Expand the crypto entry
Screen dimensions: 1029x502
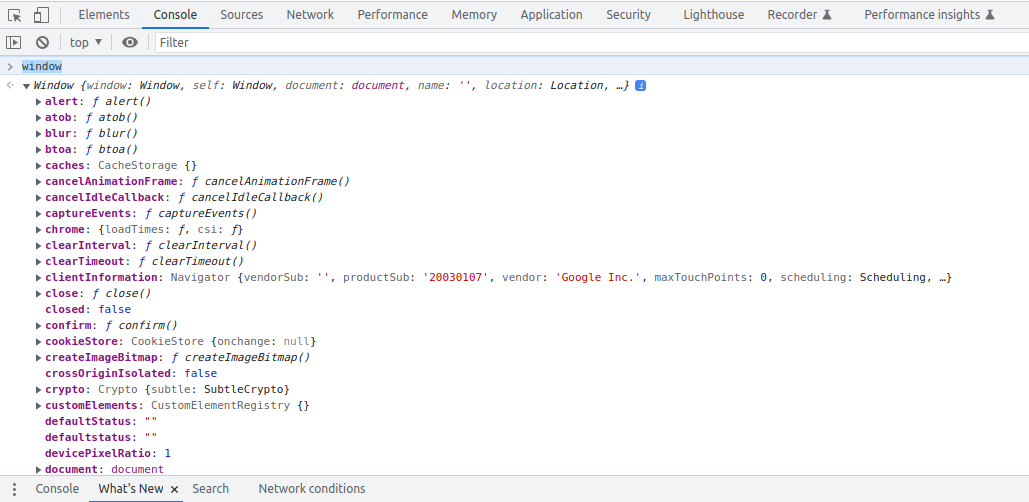[39, 389]
